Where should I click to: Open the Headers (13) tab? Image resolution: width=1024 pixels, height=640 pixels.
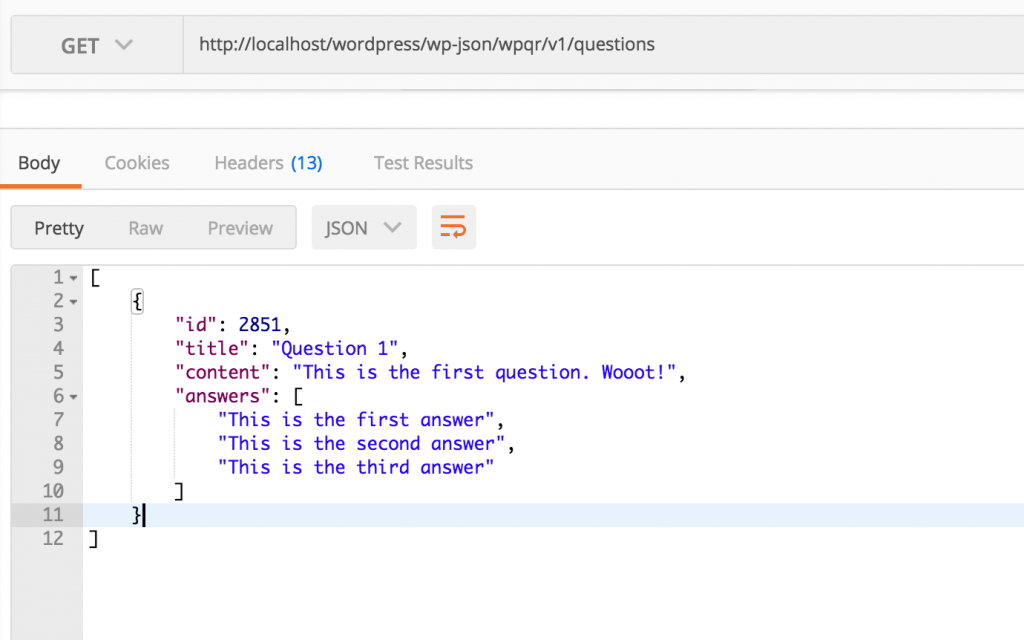click(267, 162)
